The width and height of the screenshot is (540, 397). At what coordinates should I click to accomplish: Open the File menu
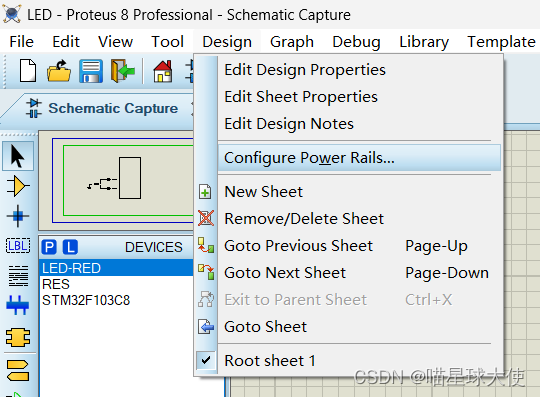click(x=21, y=42)
